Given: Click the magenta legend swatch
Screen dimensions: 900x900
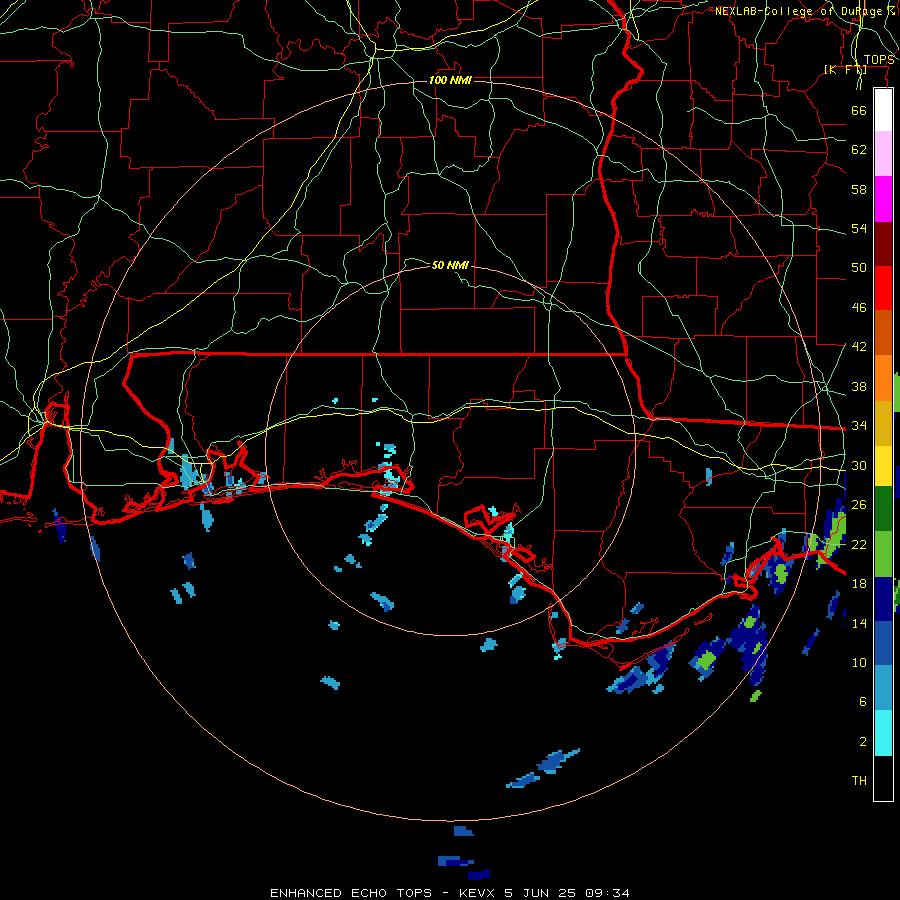Looking at the screenshot, I should [883, 199].
